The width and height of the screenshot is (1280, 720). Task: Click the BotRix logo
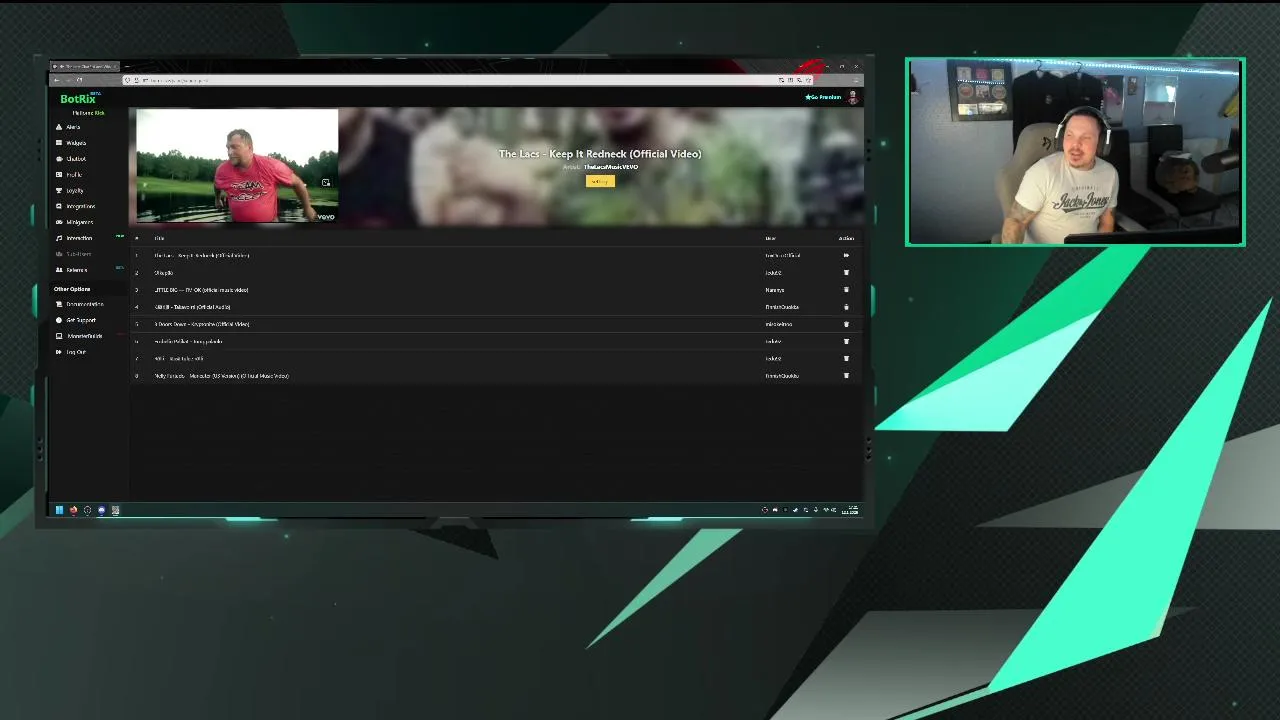tap(79, 99)
